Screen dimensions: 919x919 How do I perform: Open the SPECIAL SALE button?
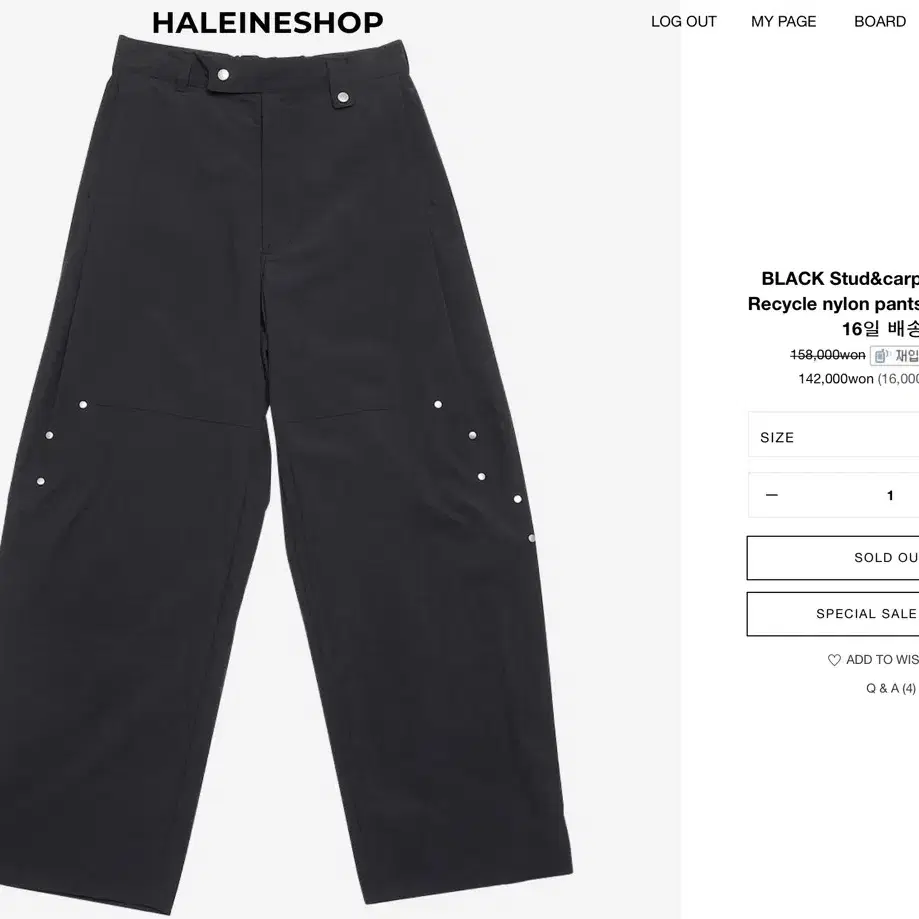[833, 614]
